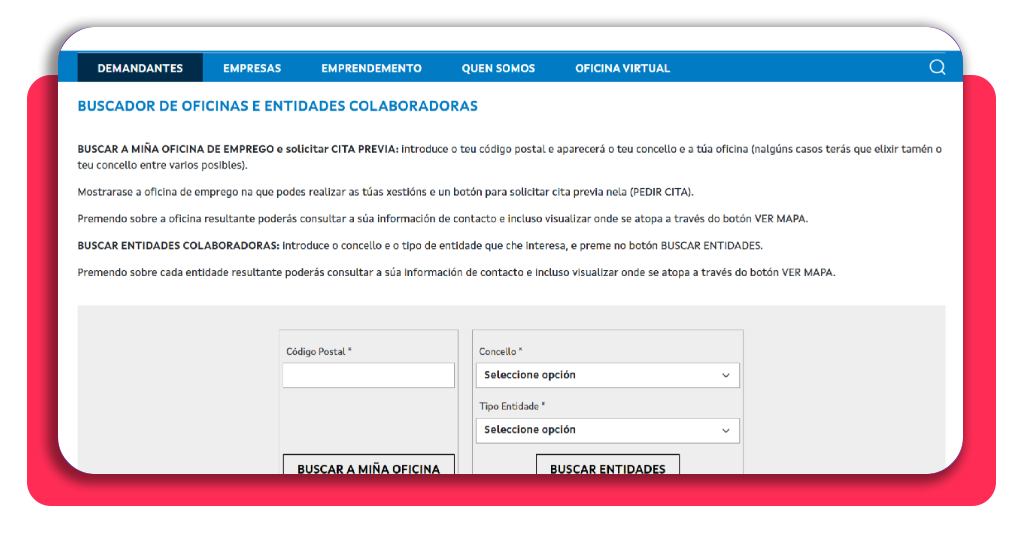Click the heading BUSCADOR DE OFICINAS E ENTIDADES COLABORADORAS
Screen dimensions: 1024x536
click(278, 106)
